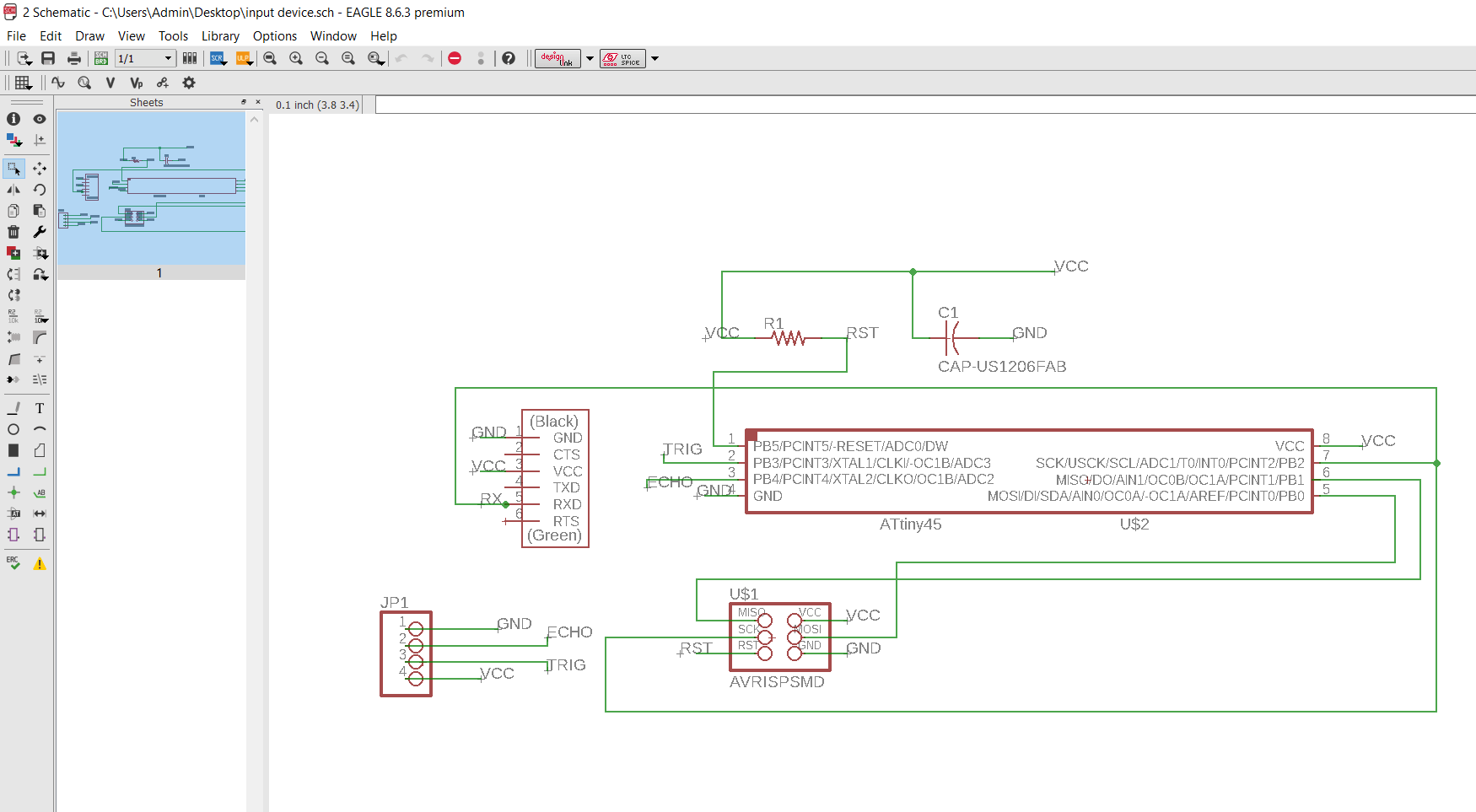This screenshot has width=1476, height=812.
Task: Open the File menu
Action: click(16, 36)
